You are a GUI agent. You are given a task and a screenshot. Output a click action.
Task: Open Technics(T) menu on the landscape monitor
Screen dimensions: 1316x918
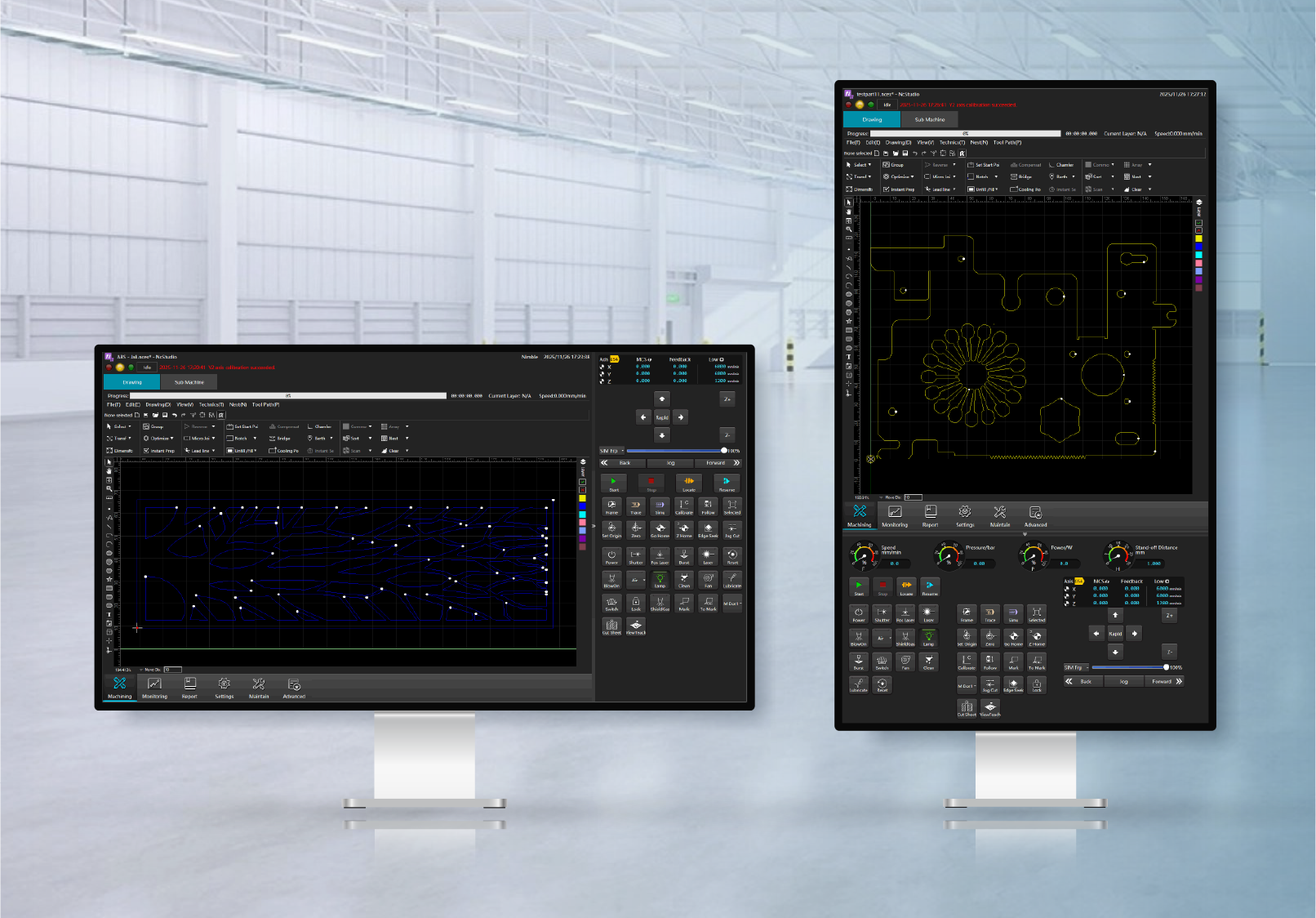click(211, 404)
